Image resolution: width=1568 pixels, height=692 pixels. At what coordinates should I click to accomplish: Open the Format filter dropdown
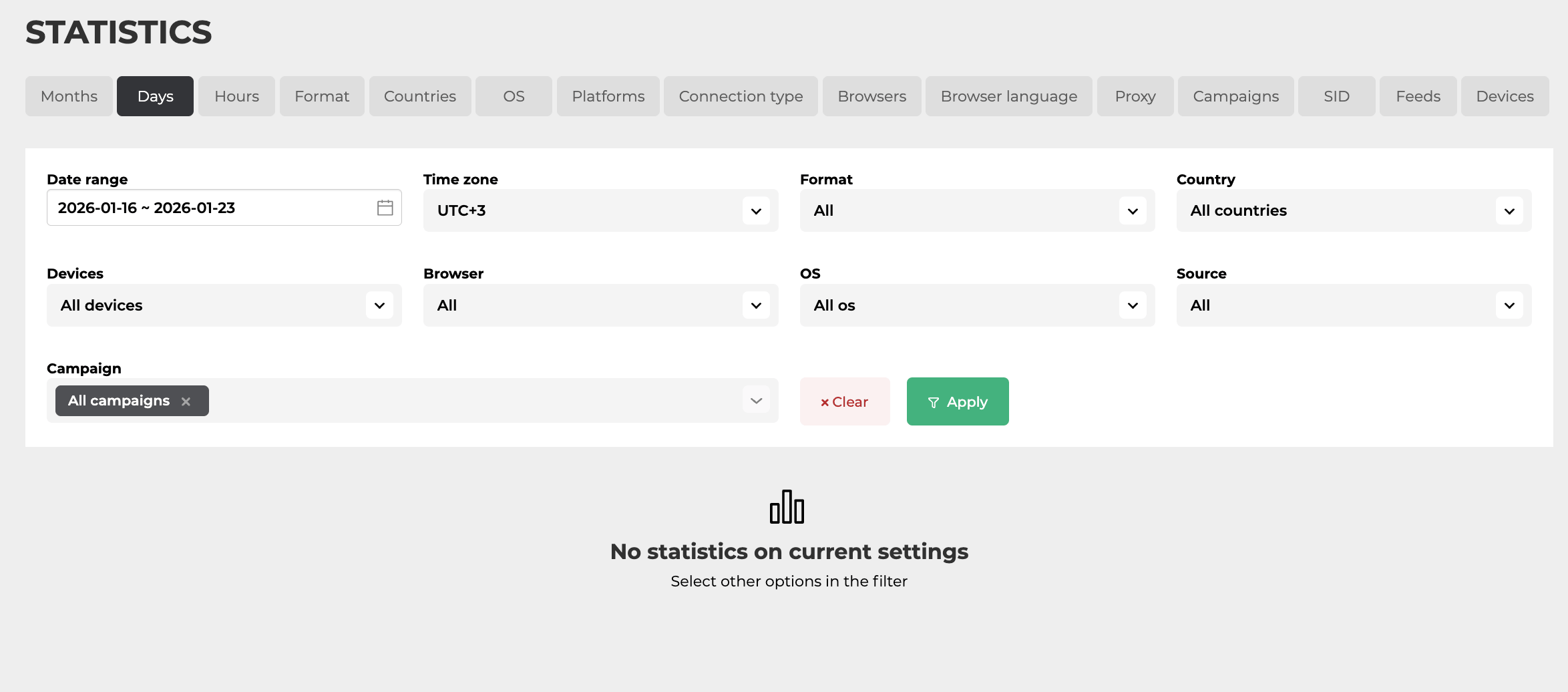click(x=976, y=211)
